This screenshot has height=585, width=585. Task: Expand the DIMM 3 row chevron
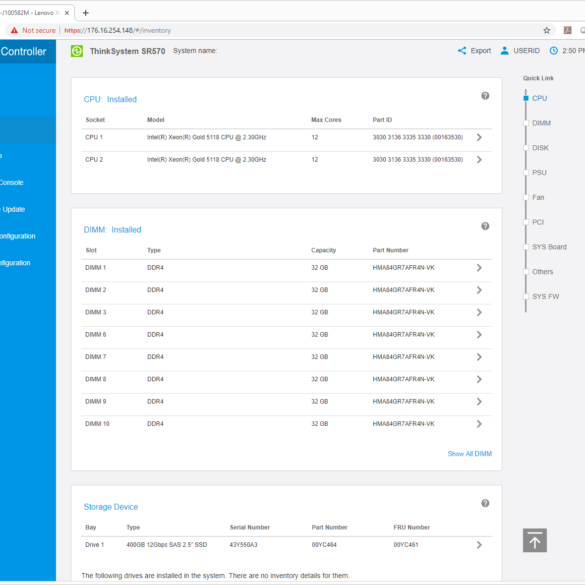479,313
